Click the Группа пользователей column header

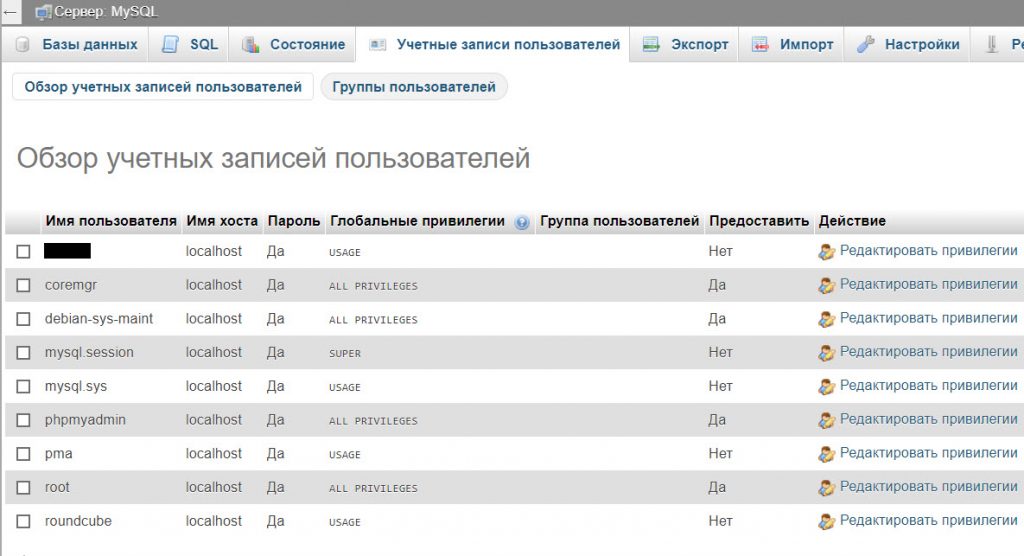click(x=619, y=221)
